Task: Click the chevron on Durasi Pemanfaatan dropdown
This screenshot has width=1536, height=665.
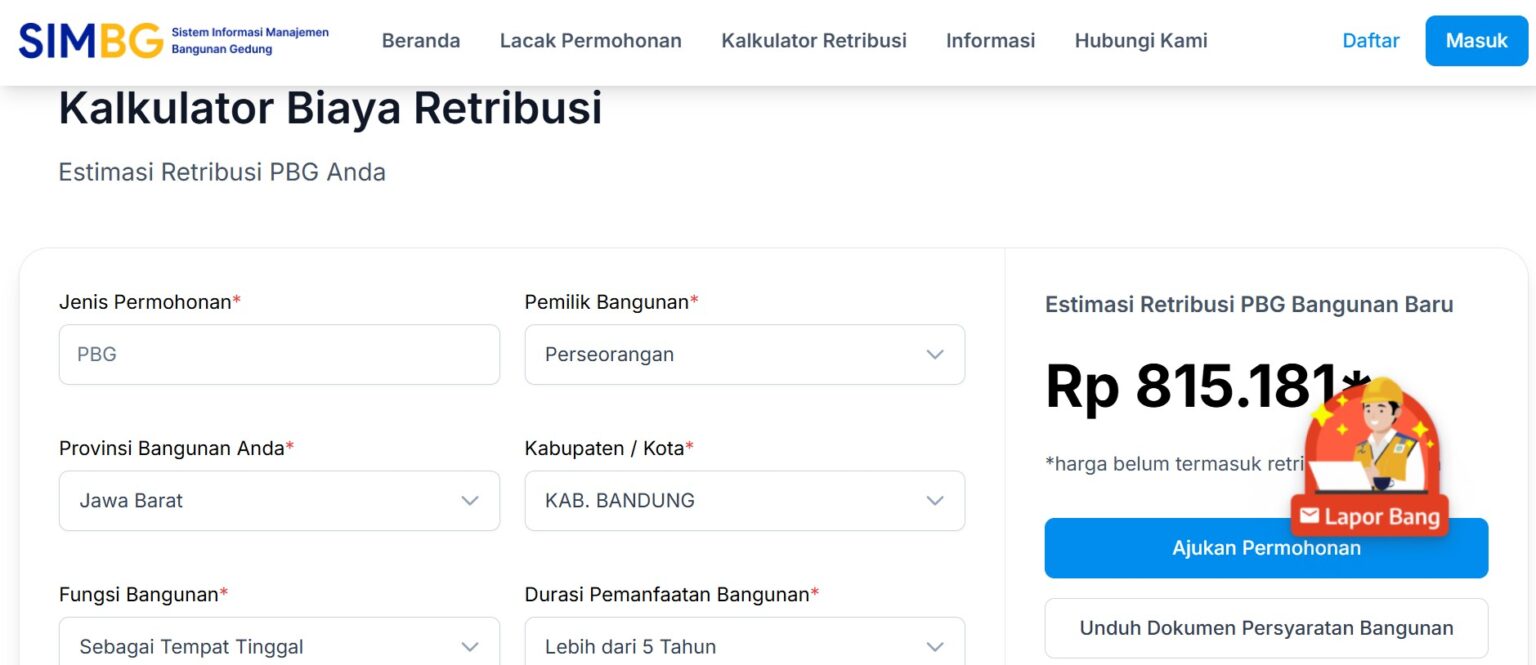Action: pos(935,646)
